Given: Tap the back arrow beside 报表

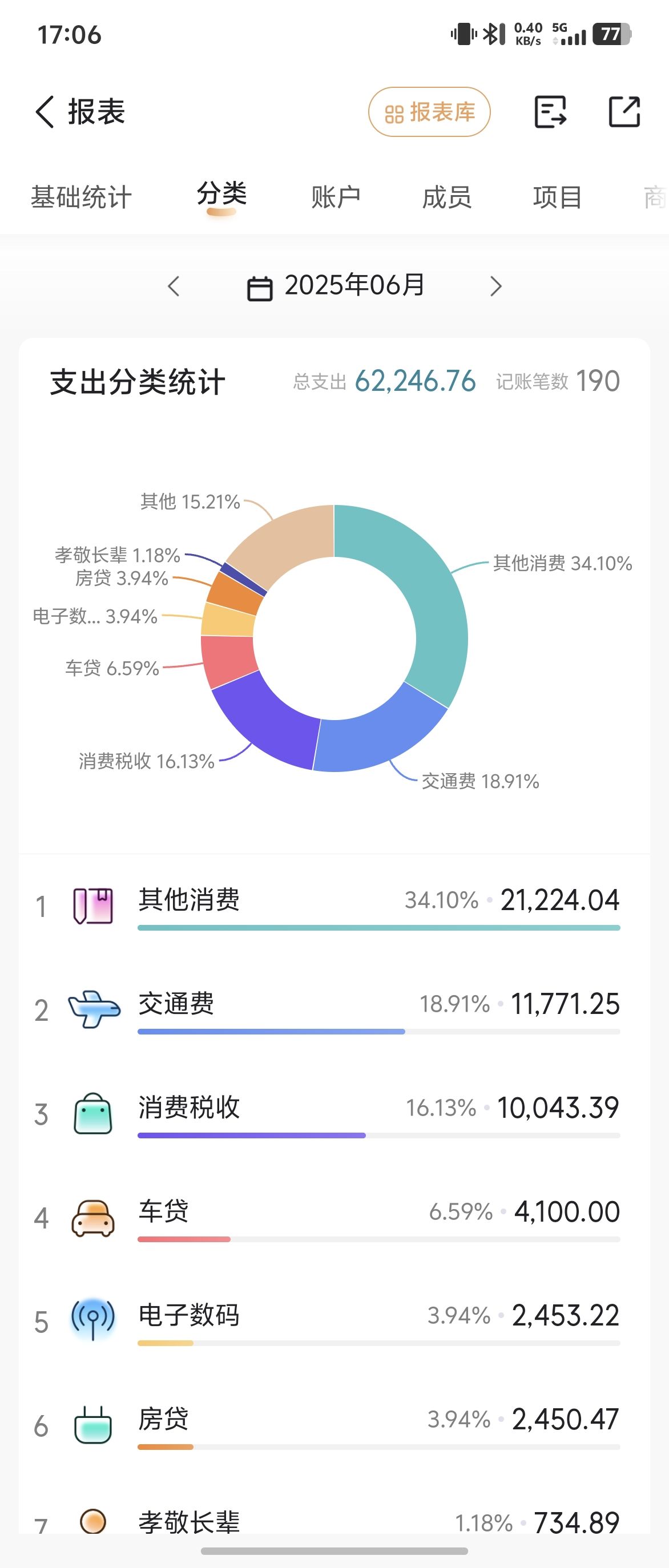Looking at the screenshot, I should coord(45,112).
